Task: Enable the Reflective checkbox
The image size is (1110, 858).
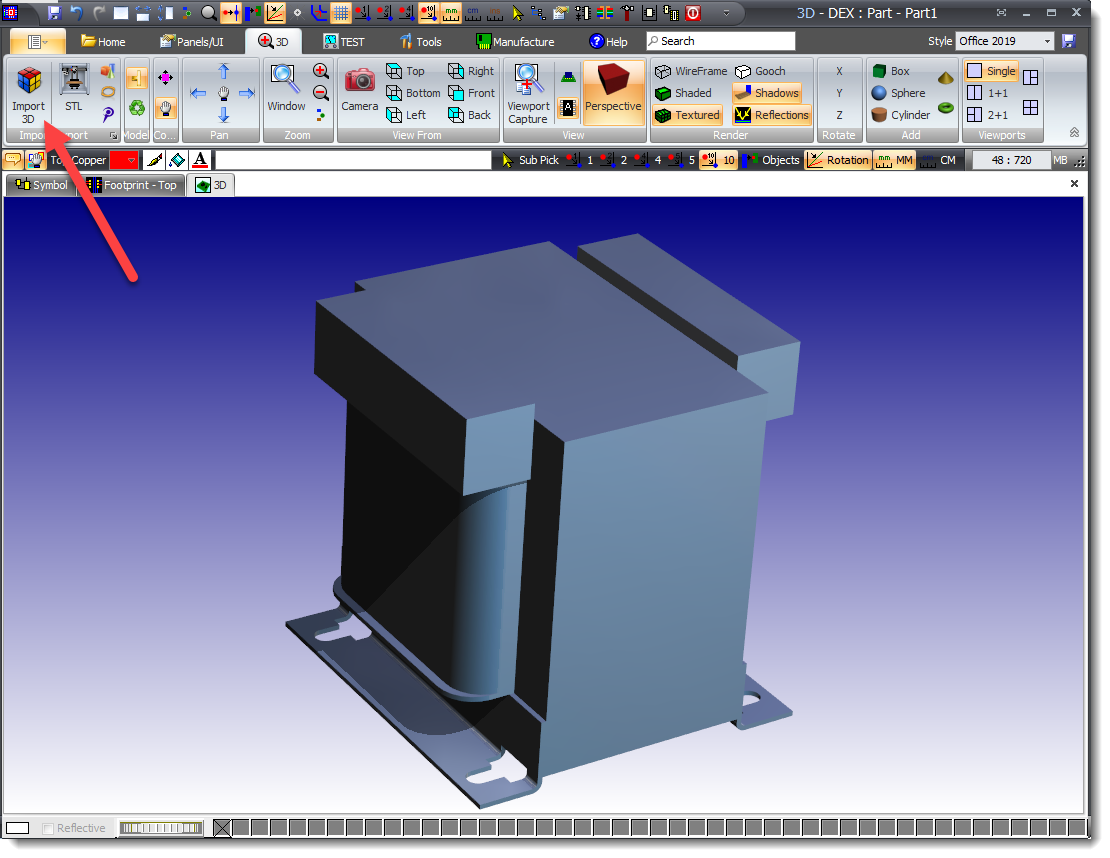Action: pos(48,828)
